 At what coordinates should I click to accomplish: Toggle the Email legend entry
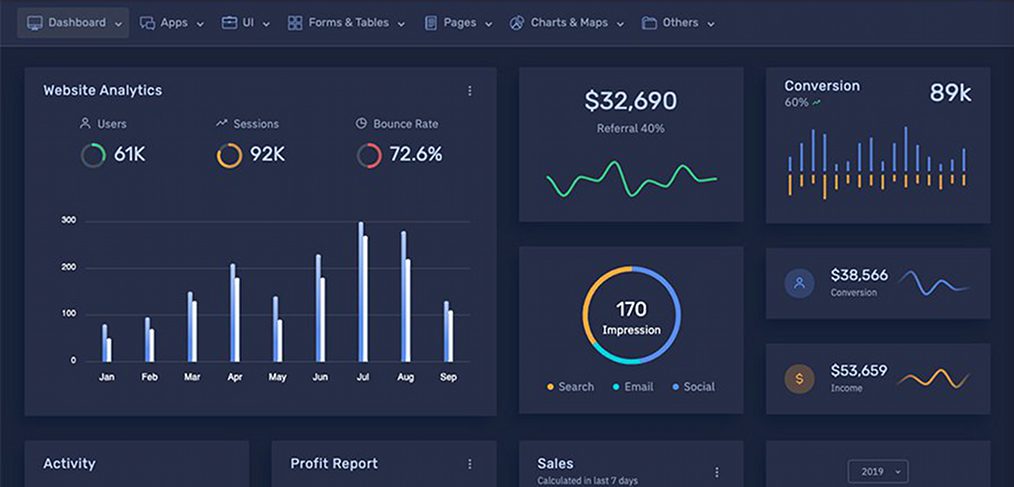(633, 387)
